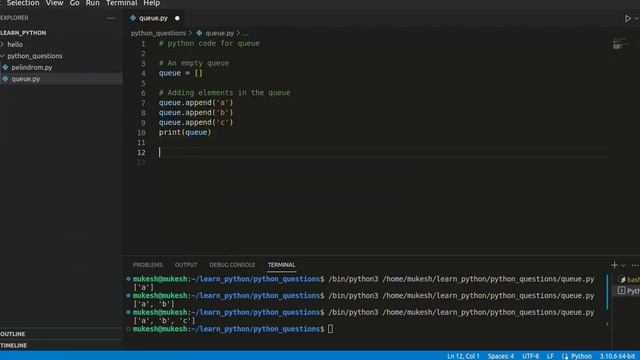Viewport: 640px width, 360px height.
Task: Open the View menu
Action: (54, 3)
